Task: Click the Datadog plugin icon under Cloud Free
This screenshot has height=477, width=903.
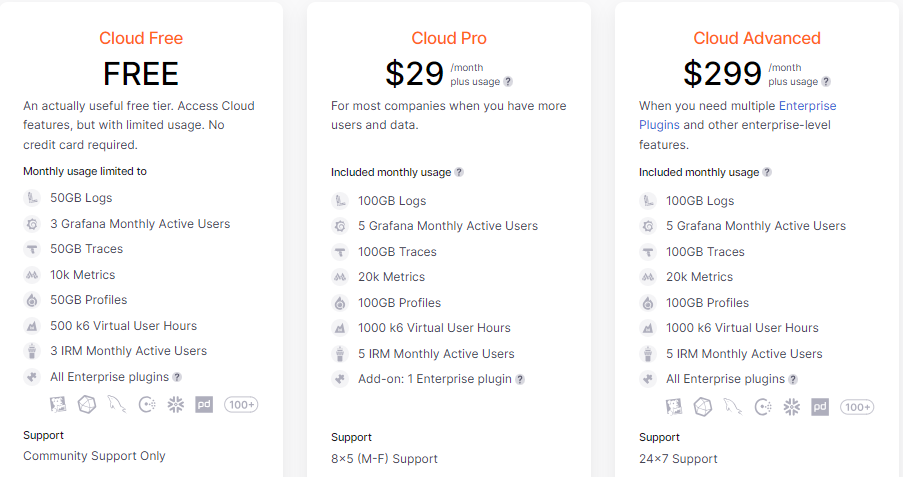Action: (x=58, y=405)
